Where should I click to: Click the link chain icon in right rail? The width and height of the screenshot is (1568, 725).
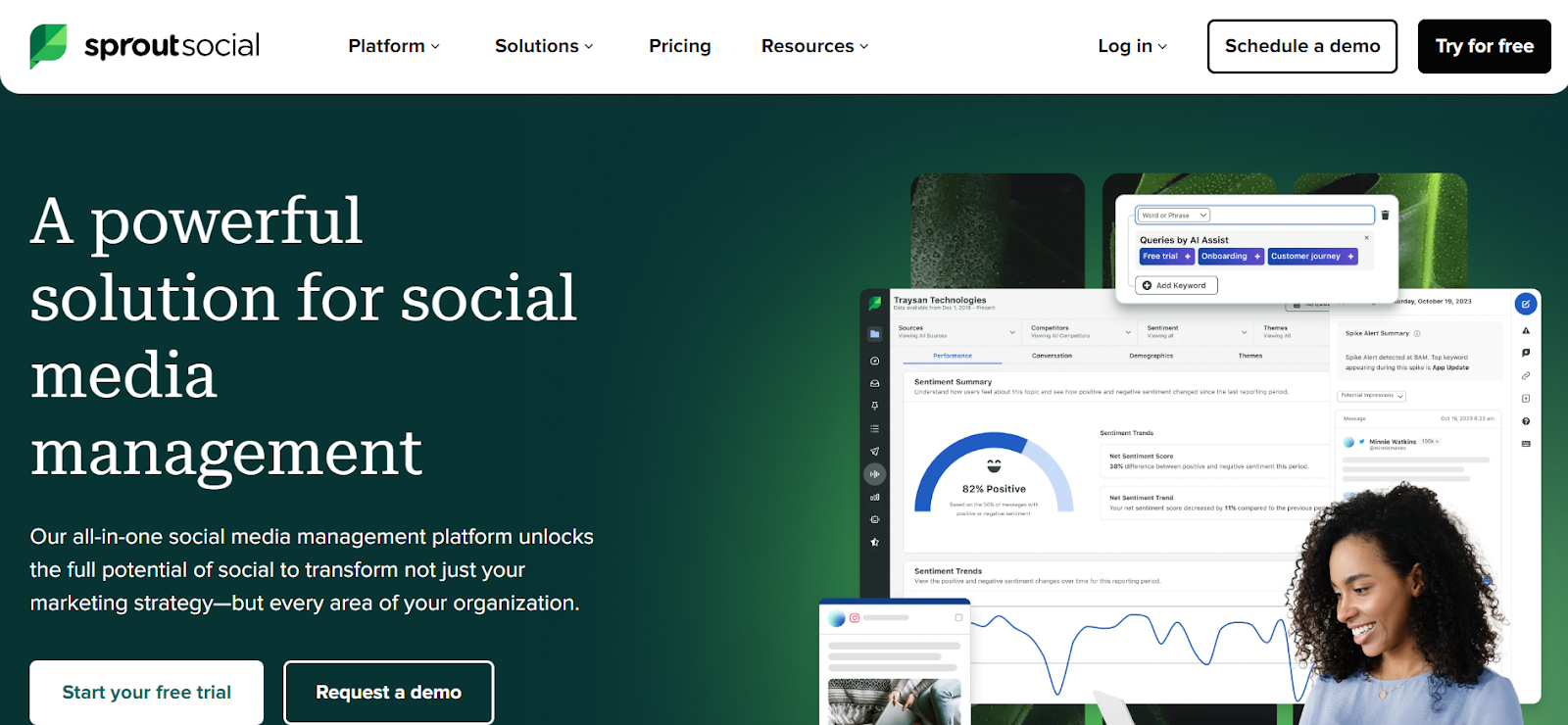point(1526,375)
